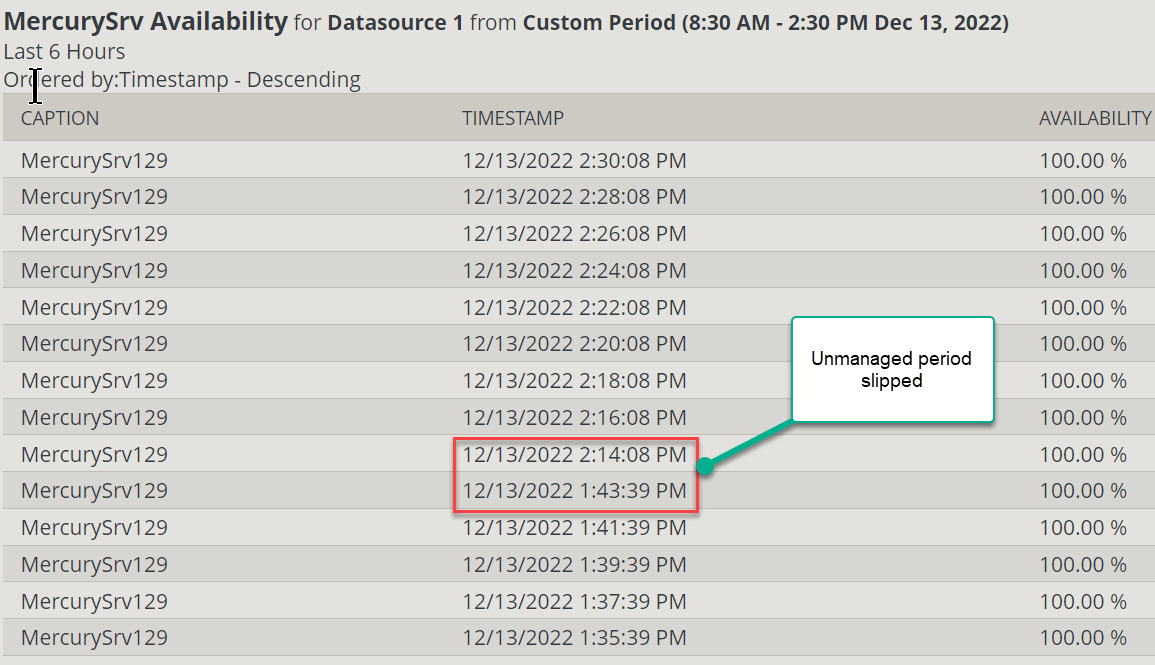Click the Last 6 Hours subtitle

[64, 52]
